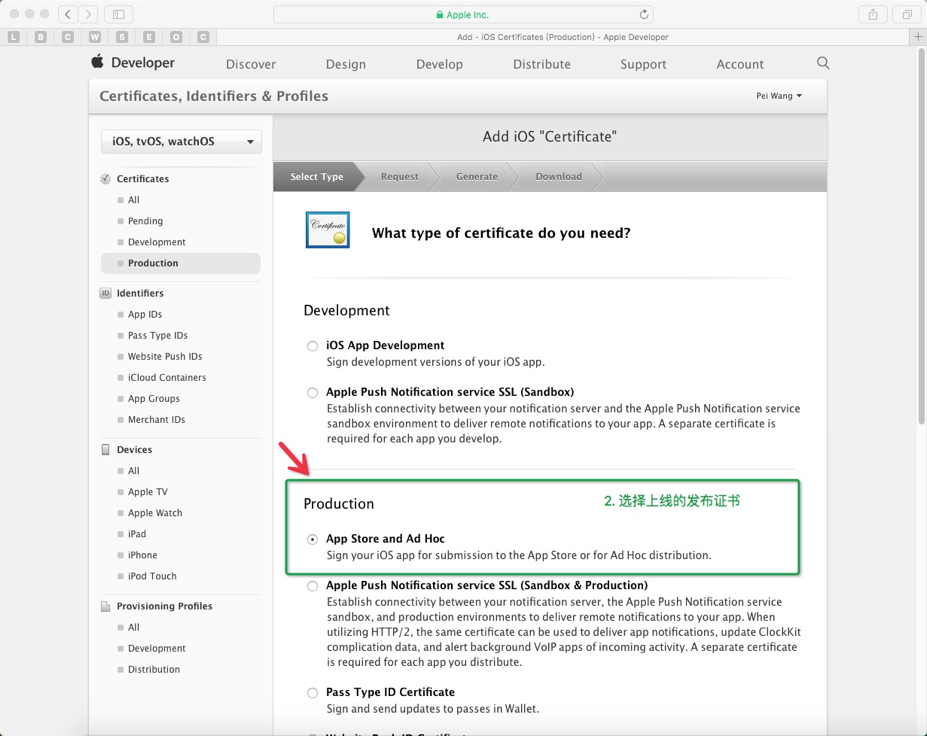927x736 pixels.
Task: Select App Store and Ad Hoc radio button
Action: (312, 539)
